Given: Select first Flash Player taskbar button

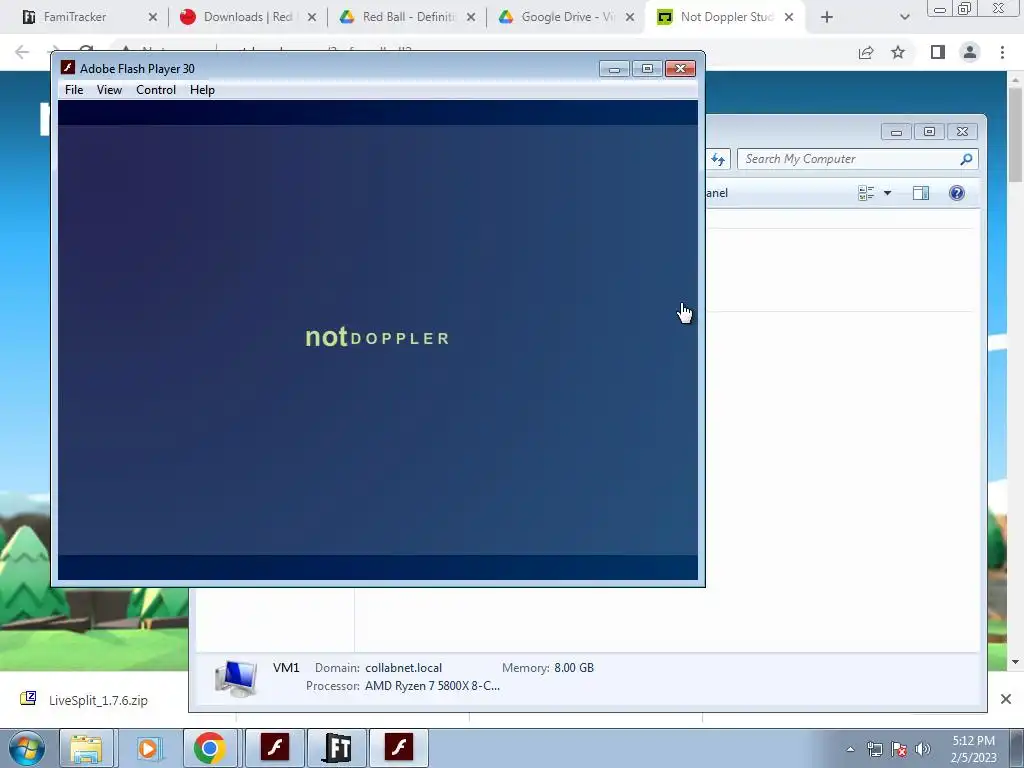Looking at the screenshot, I should 275,748.
